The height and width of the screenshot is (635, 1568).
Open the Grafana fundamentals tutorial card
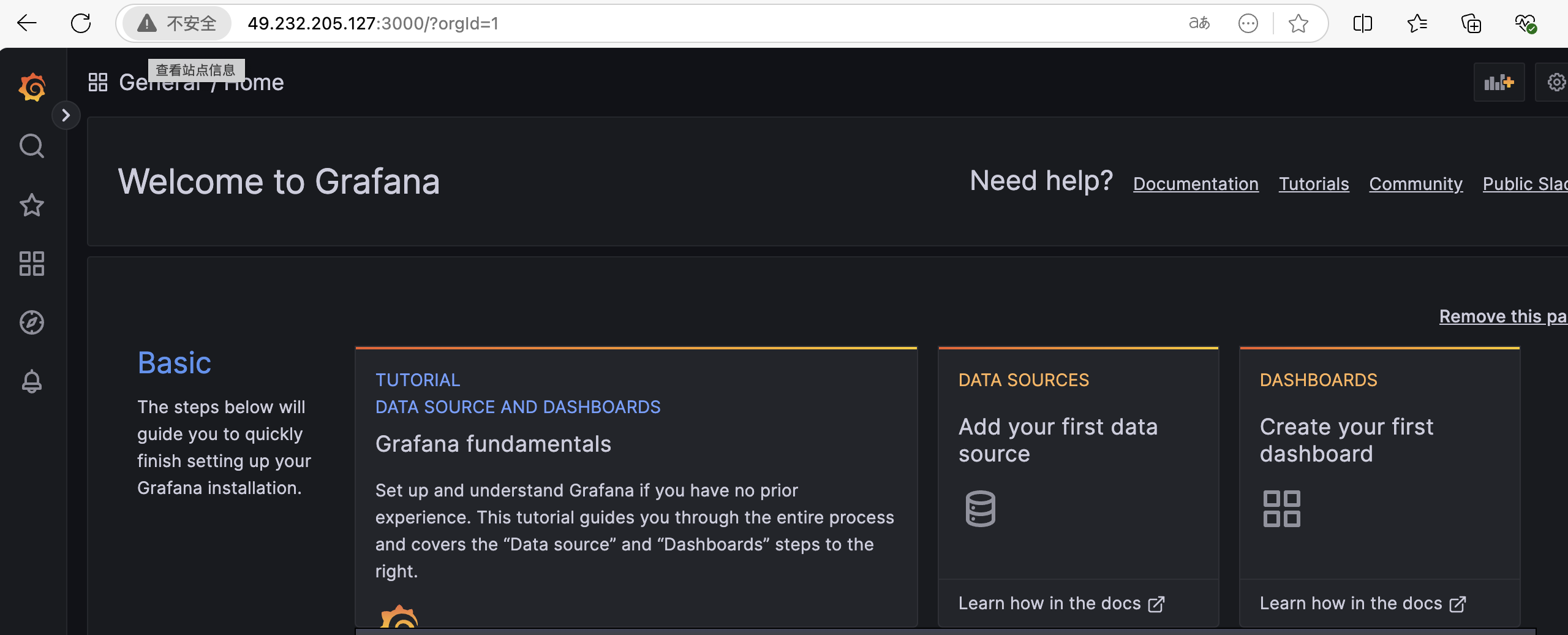pyautogui.click(x=636, y=487)
